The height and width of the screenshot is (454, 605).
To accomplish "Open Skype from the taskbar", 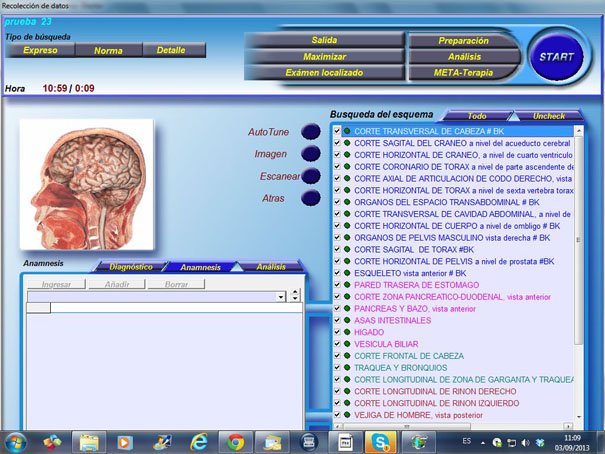I will pos(379,441).
